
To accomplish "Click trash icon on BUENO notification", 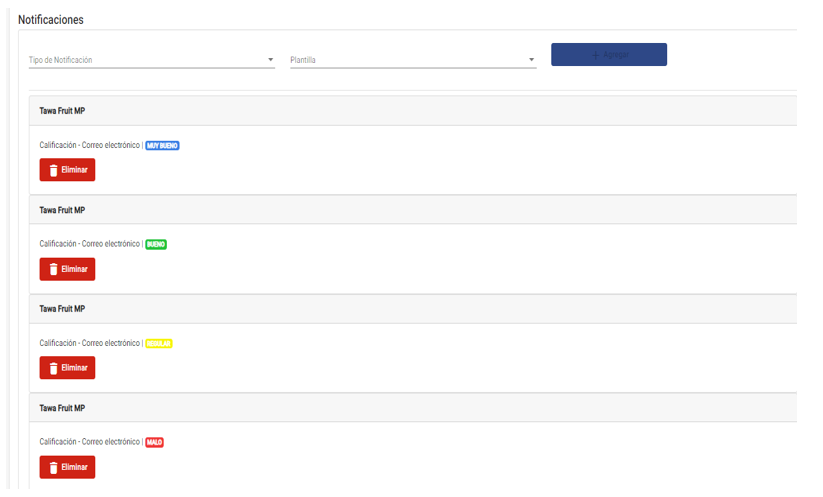I will click(x=54, y=269).
